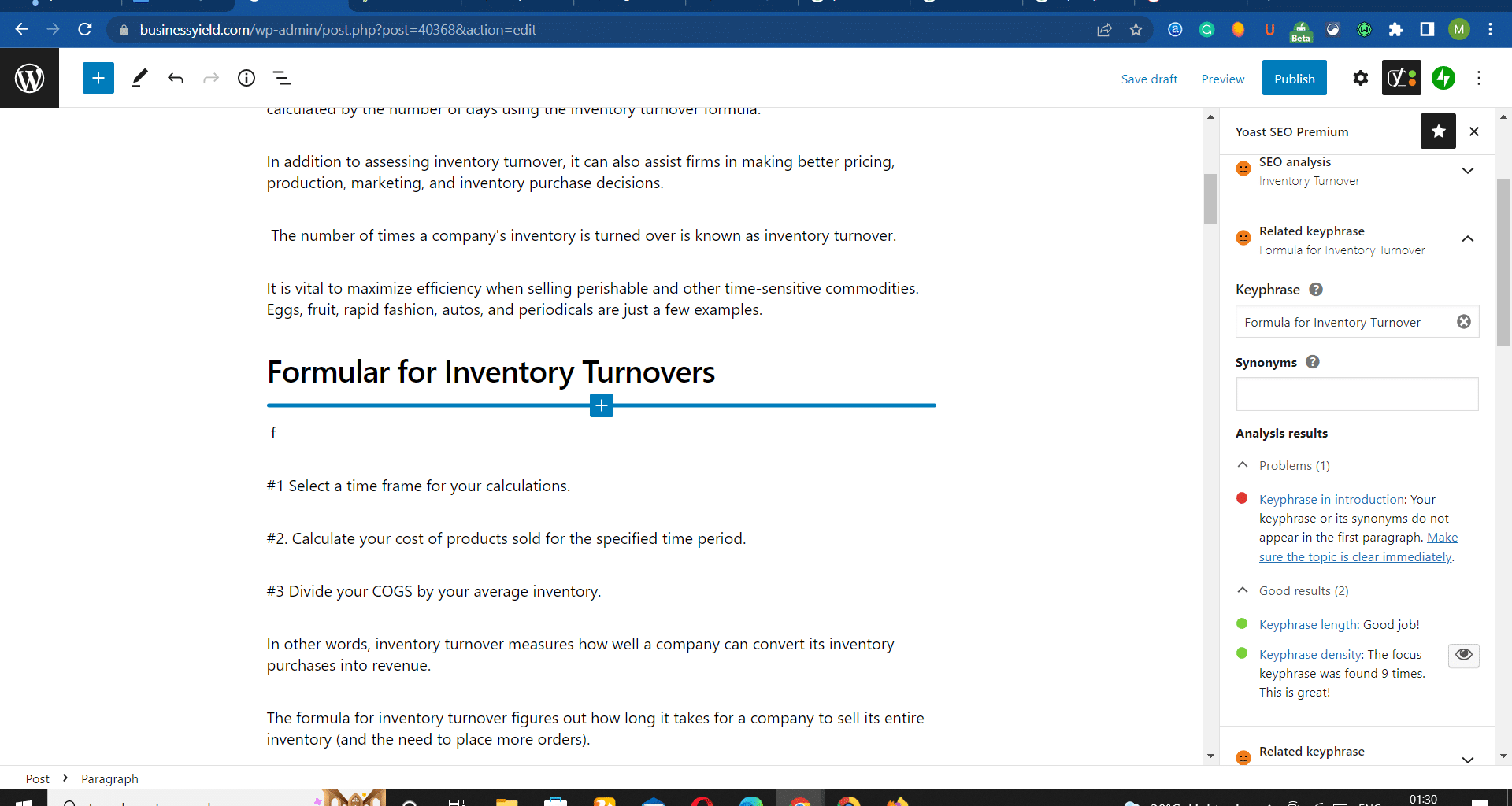Unpin Yoast SEO Premium star toggle
Viewport: 1512px width, 806px height.
click(1438, 131)
